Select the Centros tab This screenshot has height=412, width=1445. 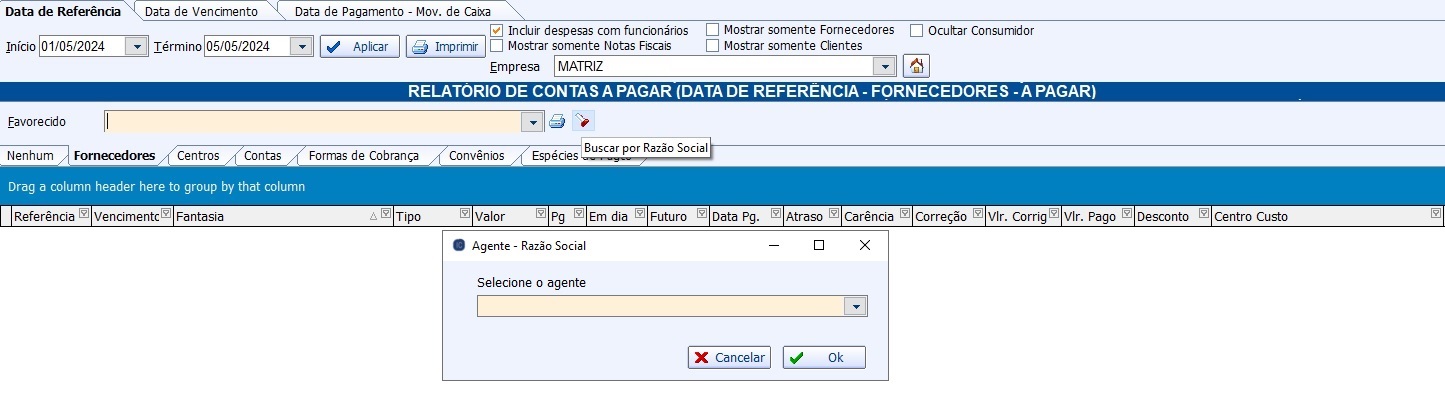click(198, 156)
